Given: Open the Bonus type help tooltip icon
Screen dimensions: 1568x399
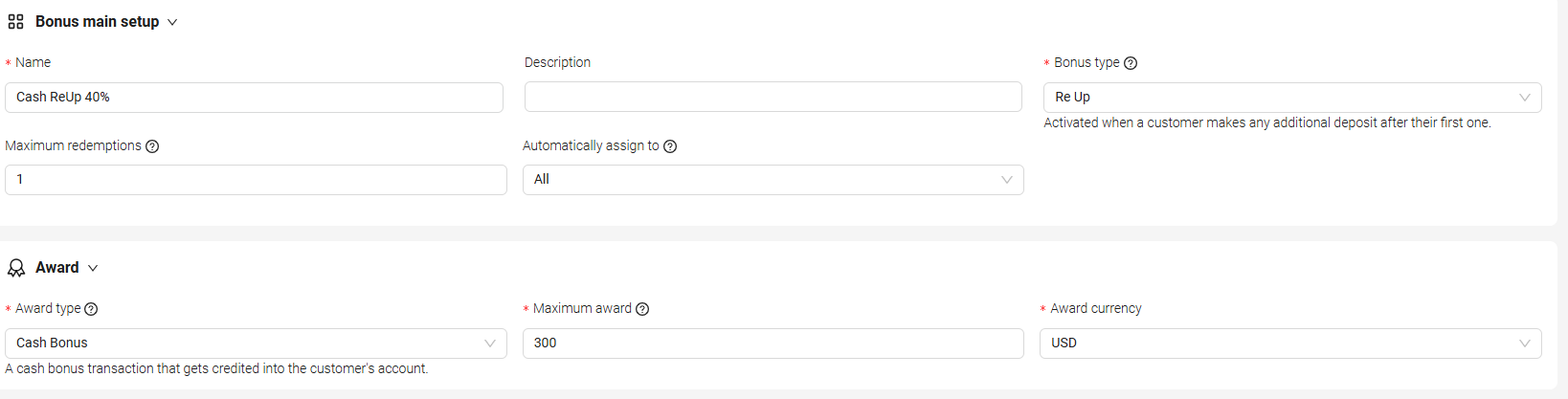Looking at the screenshot, I should click(1131, 63).
